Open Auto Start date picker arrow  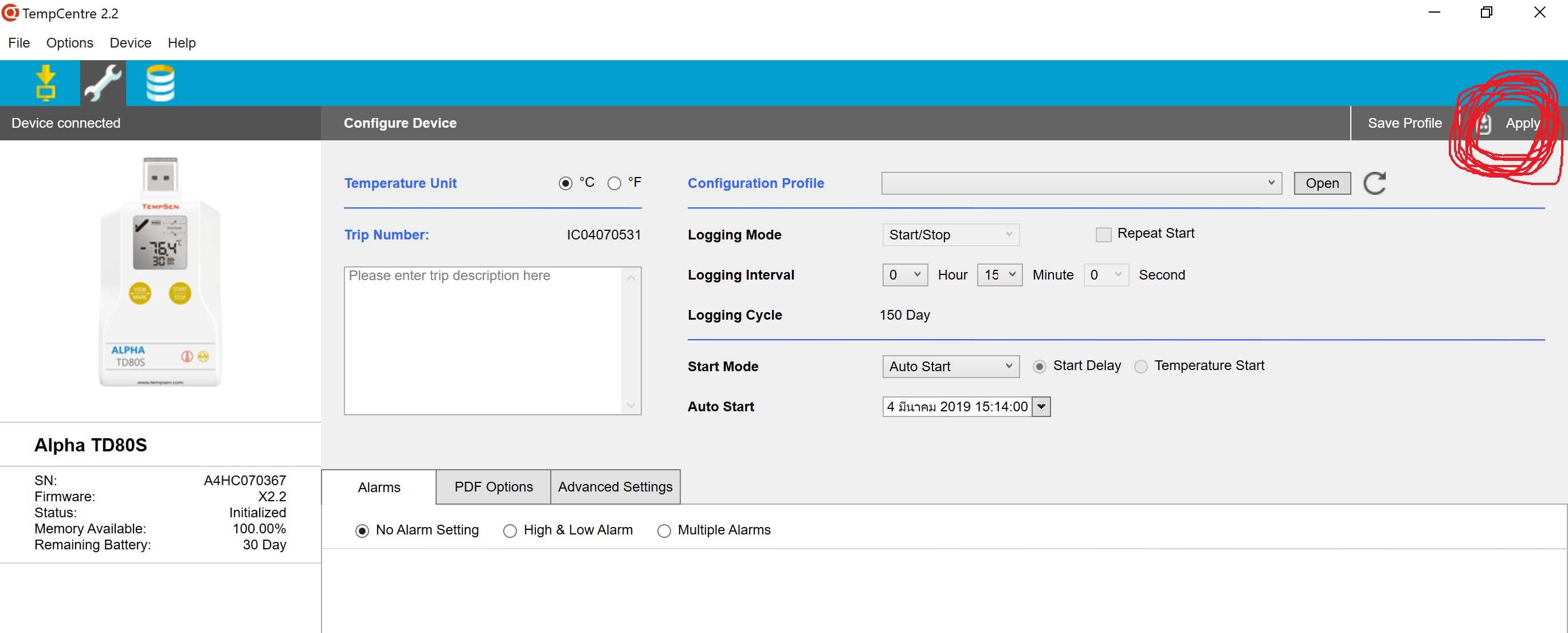1041,407
